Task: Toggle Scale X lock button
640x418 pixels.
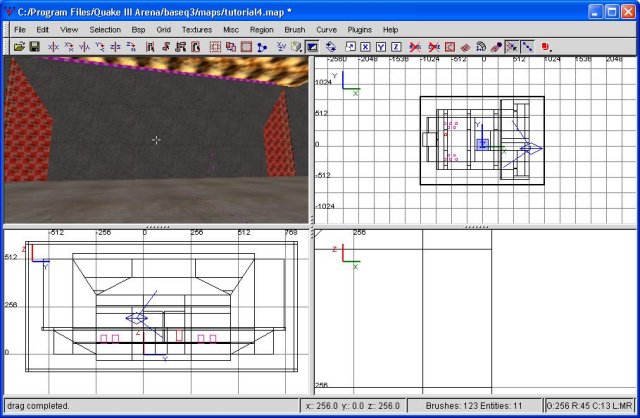Action: [365, 47]
